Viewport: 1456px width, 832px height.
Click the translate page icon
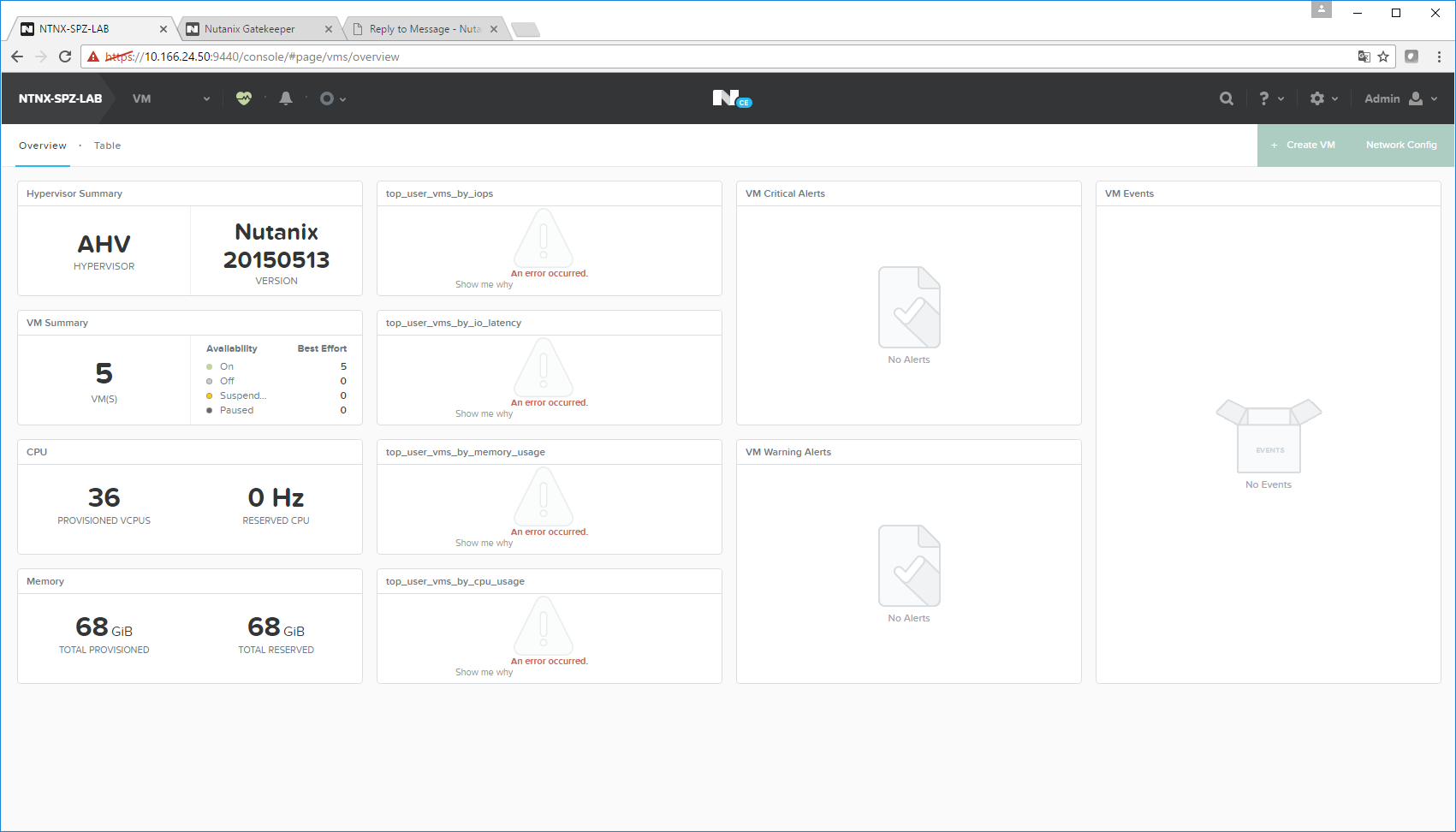(1364, 56)
